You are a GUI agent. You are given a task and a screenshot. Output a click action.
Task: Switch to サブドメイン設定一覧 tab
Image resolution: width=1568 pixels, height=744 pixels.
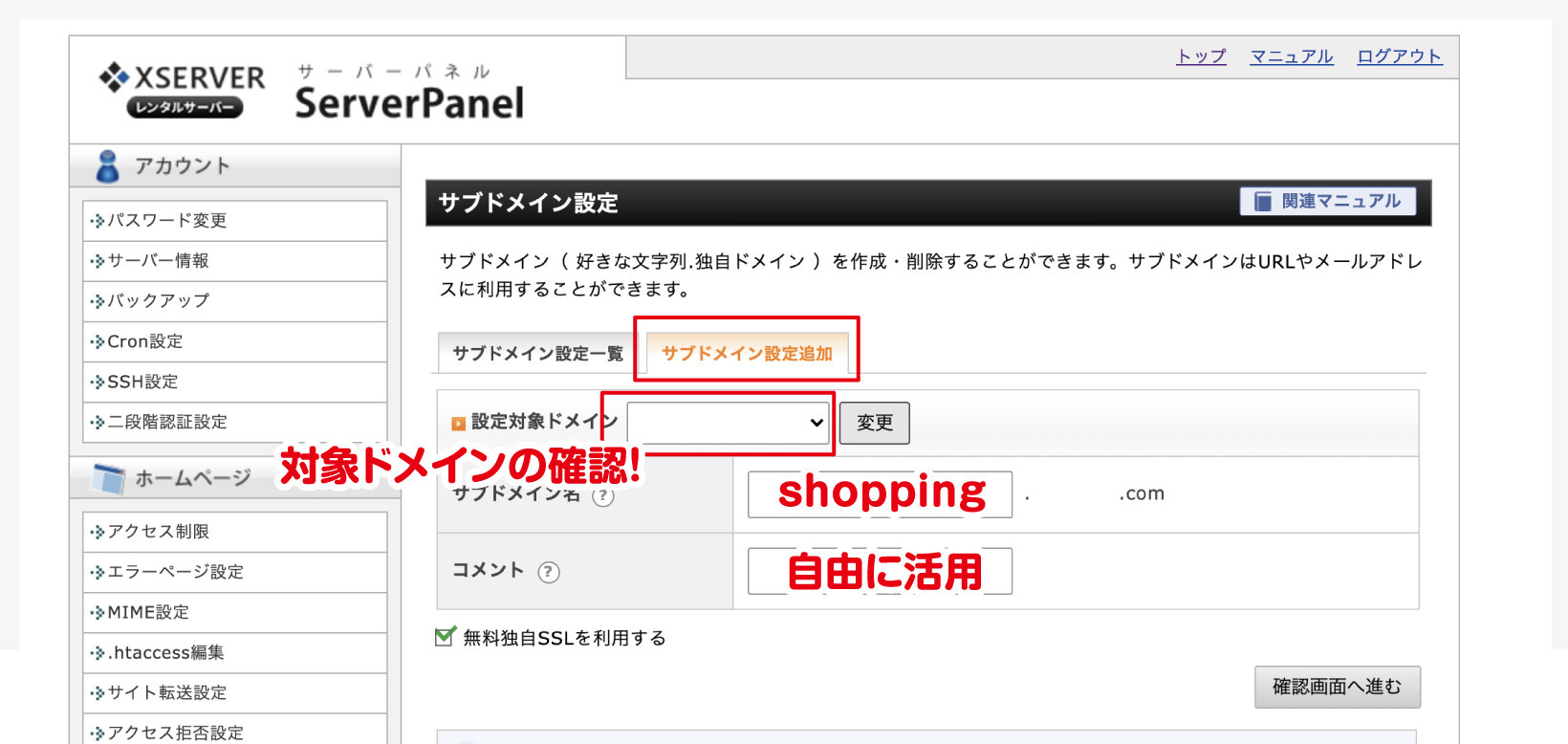click(537, 354)
